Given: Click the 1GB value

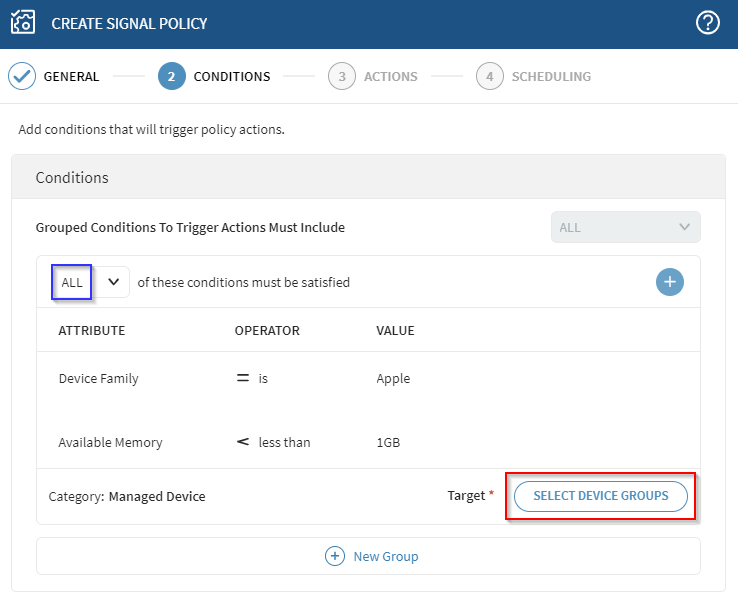Looking at the screenshot, I should click(x=389, y=442).
